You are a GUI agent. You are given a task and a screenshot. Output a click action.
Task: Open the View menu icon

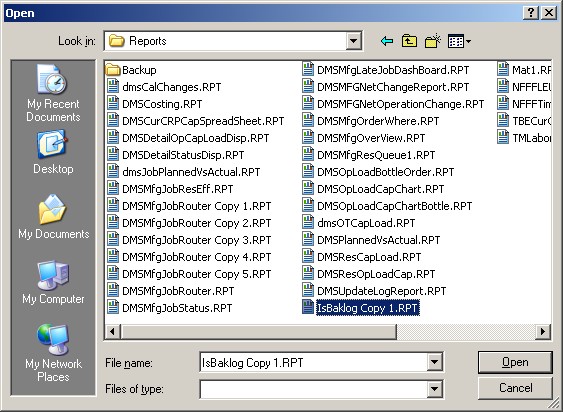[459, 41]
